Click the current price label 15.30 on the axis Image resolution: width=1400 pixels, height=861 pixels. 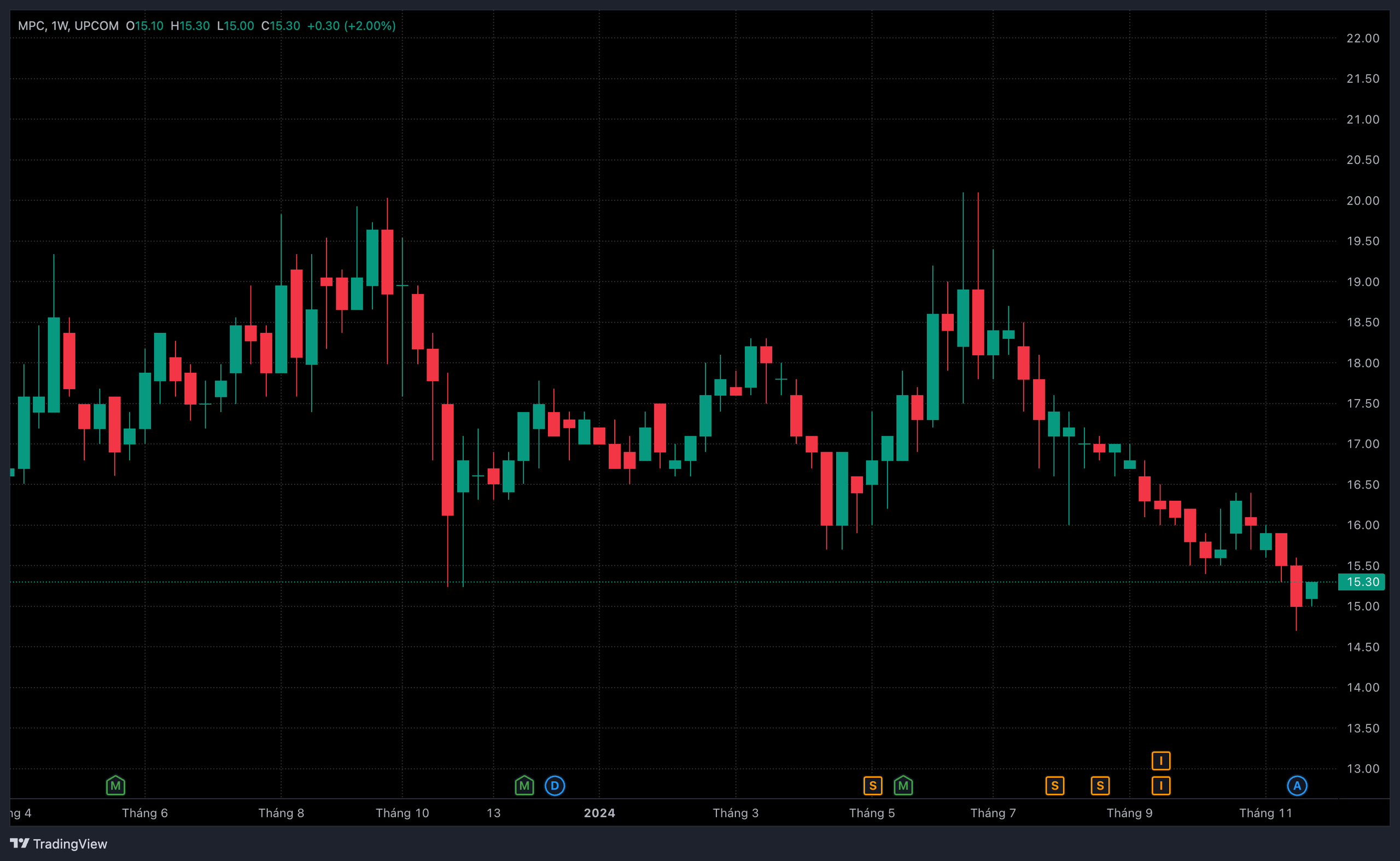pos(1361,582)
